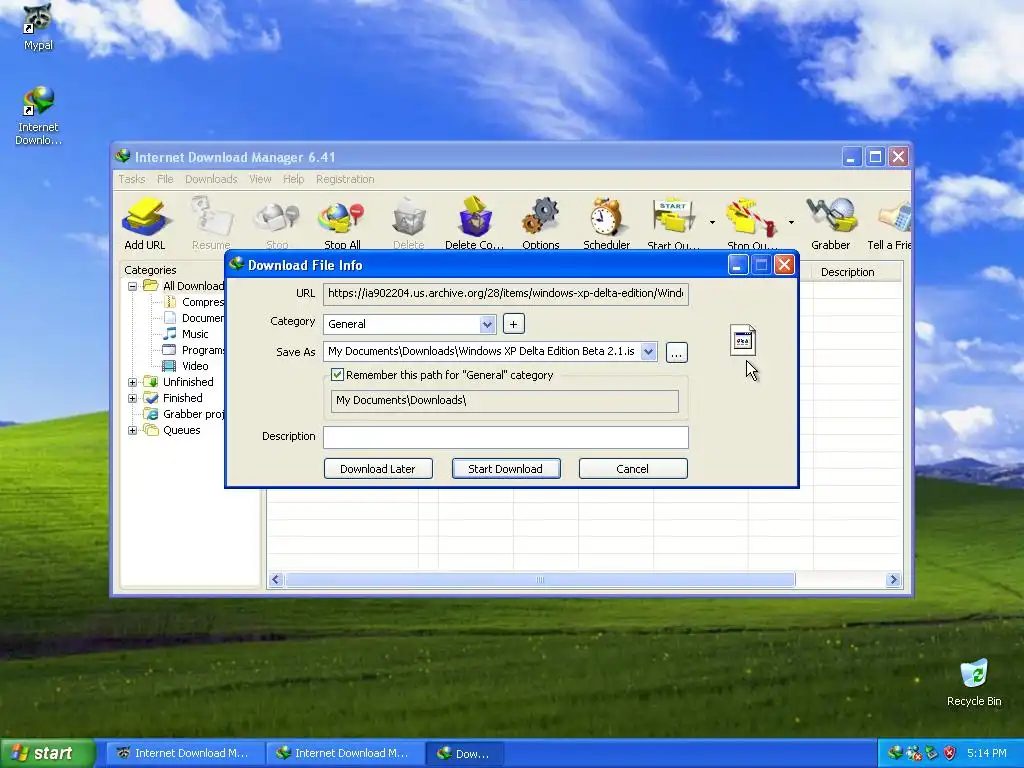
Task: Click the IDM tray icon in the taskbar
Action: tap(895, 753)
